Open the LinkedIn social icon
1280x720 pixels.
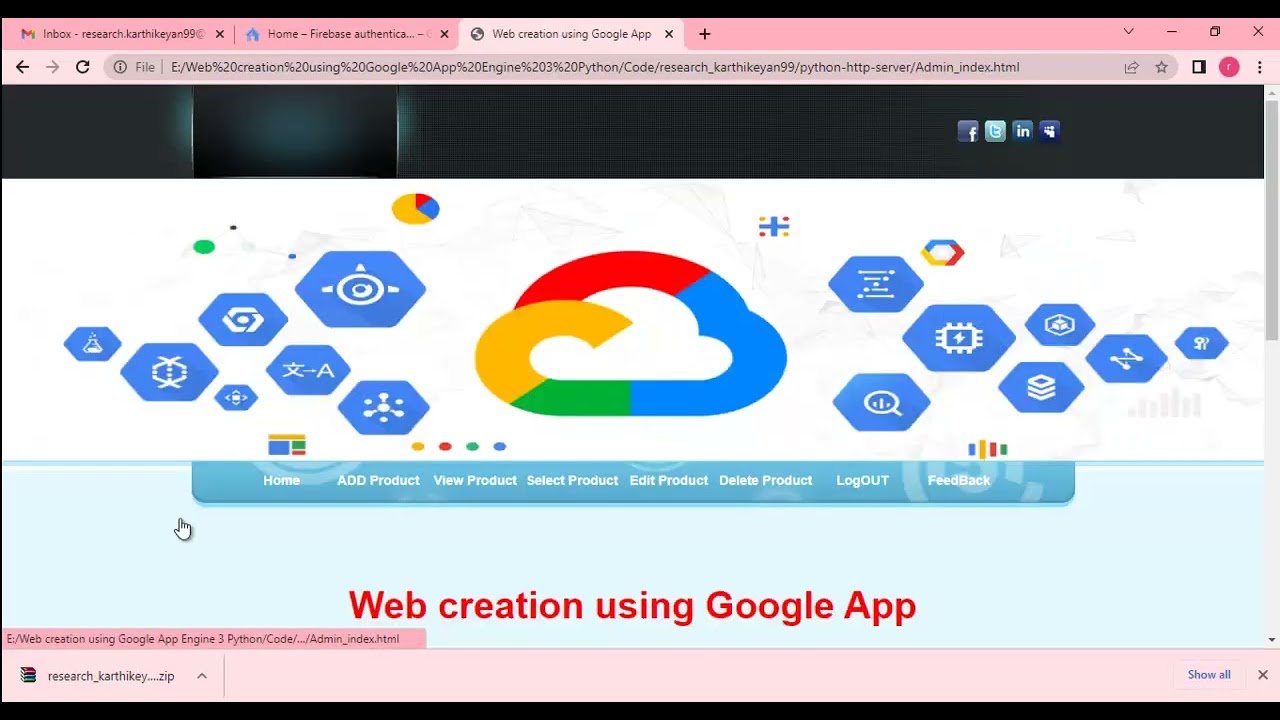[x=1022, y=131]
